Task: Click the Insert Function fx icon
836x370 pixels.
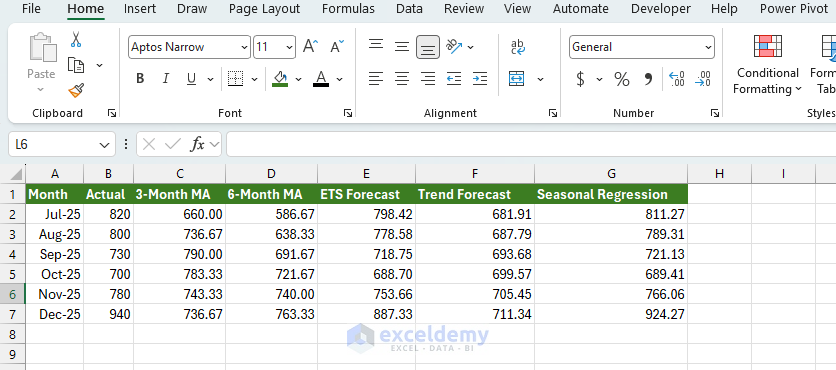Action: point(198,144)
